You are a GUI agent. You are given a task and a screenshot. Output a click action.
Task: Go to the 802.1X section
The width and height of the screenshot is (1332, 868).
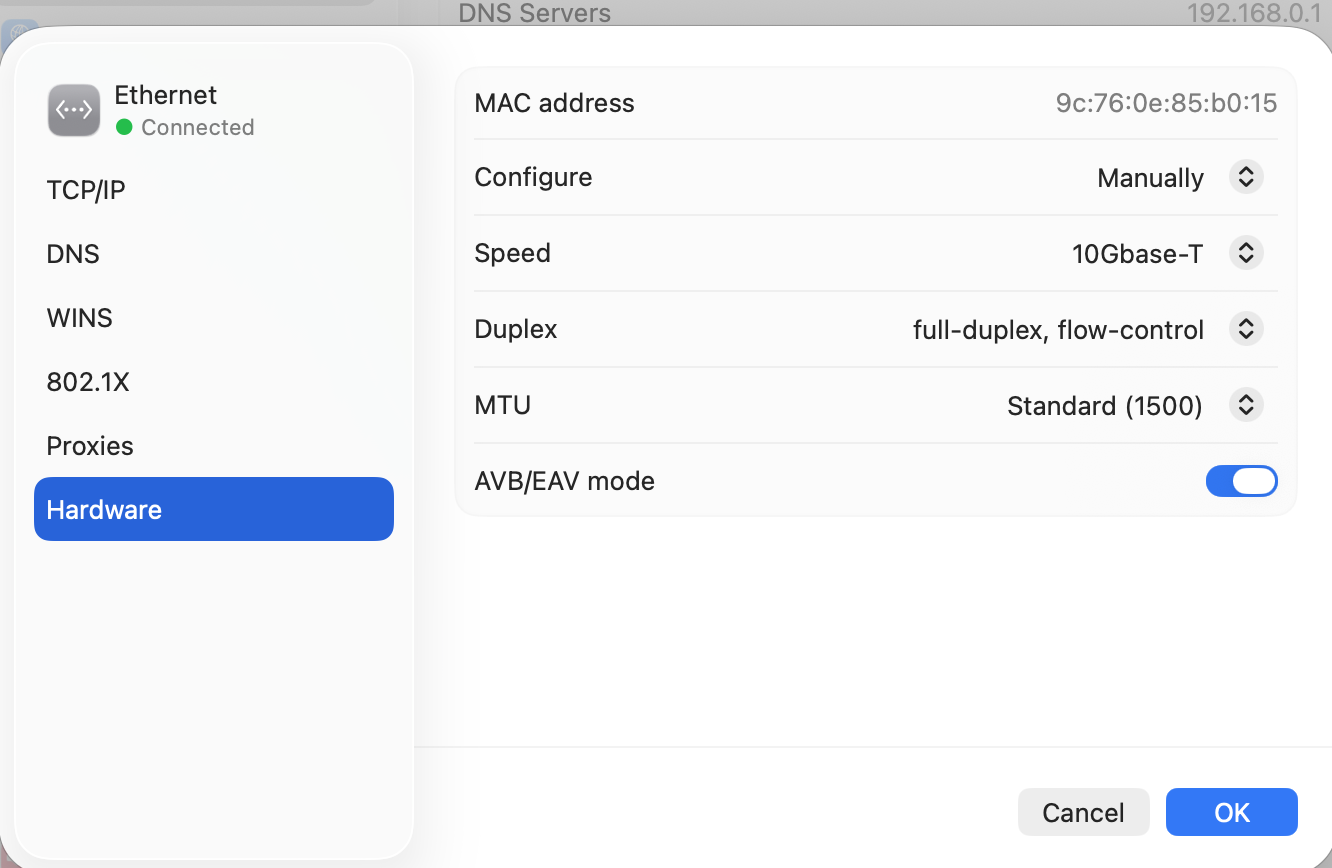[x=88, y=382]
